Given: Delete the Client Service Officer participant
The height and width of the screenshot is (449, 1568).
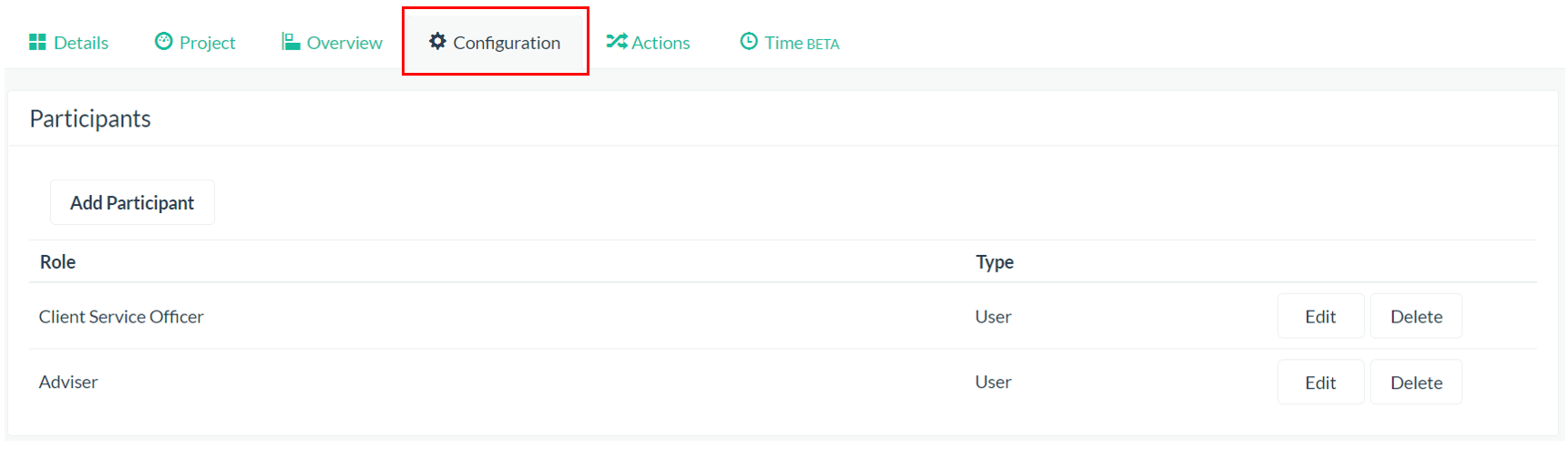Looking at the screenshot, I should click(1416, 316).
